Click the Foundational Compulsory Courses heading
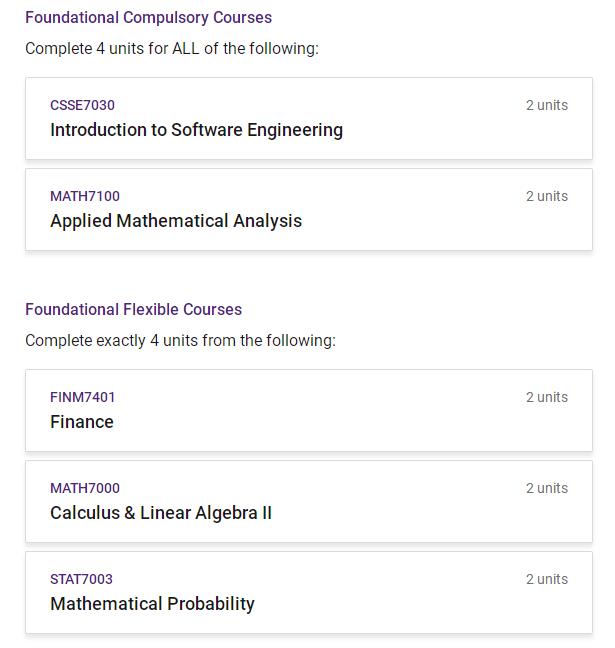The height and width of the screenshot is (648, 615). coord(148,18)
